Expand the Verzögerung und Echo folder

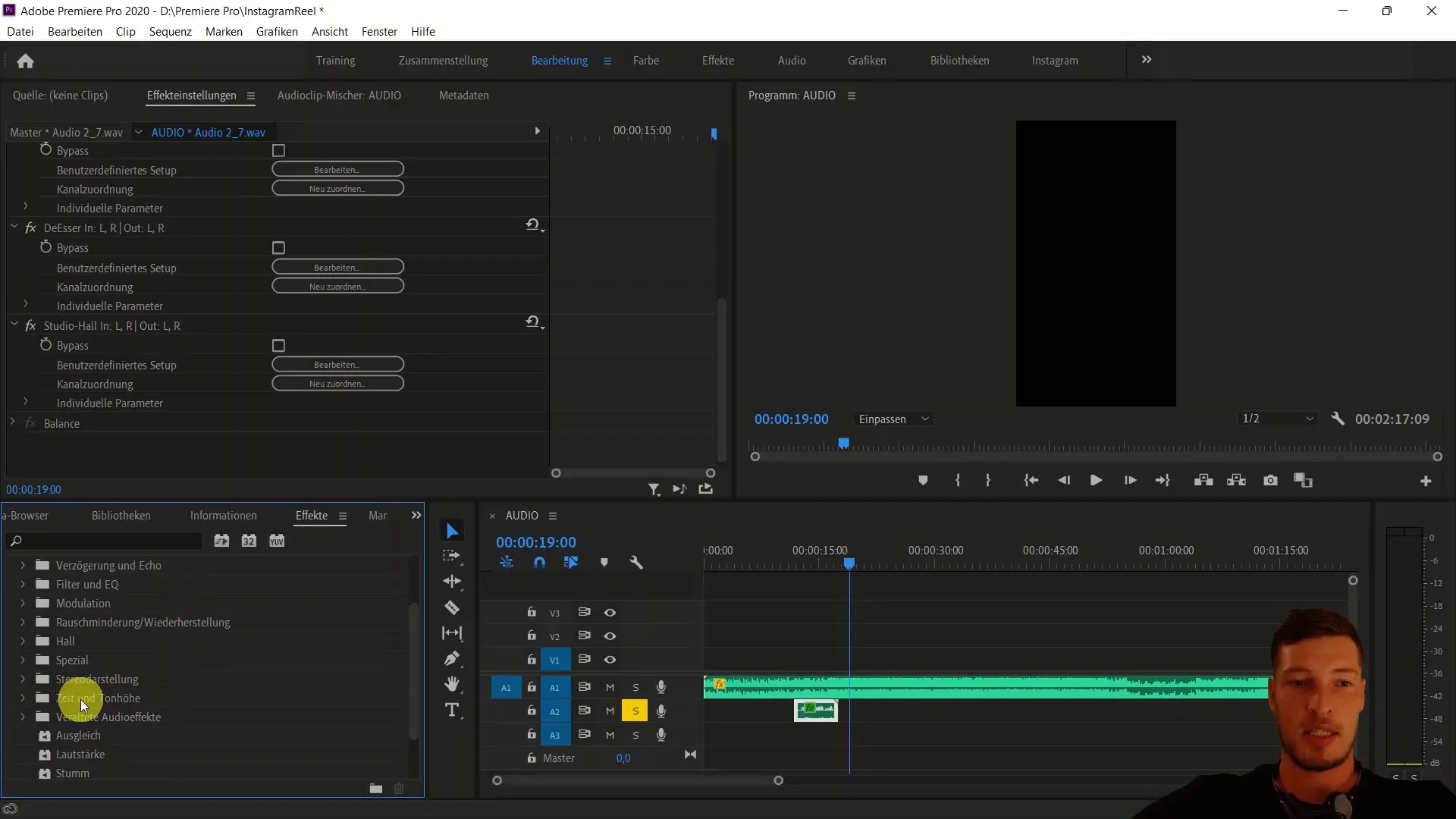[x=22, y=565]
